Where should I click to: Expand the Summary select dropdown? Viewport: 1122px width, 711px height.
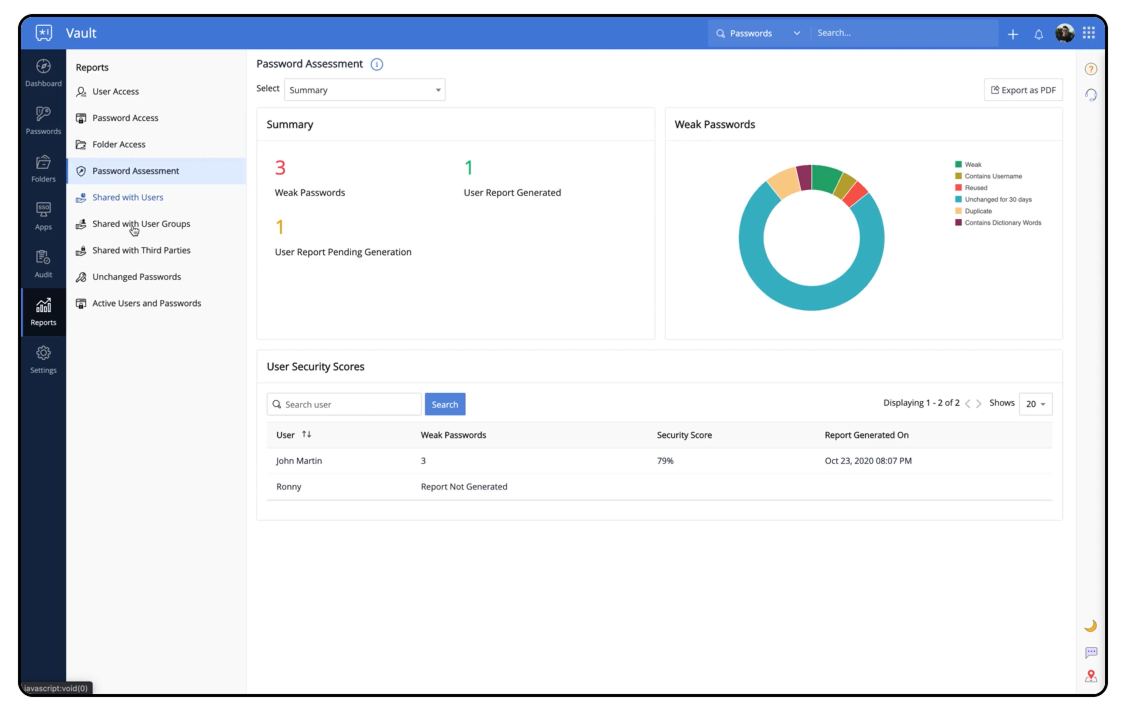pyautogui.click(x=364, y=90)
